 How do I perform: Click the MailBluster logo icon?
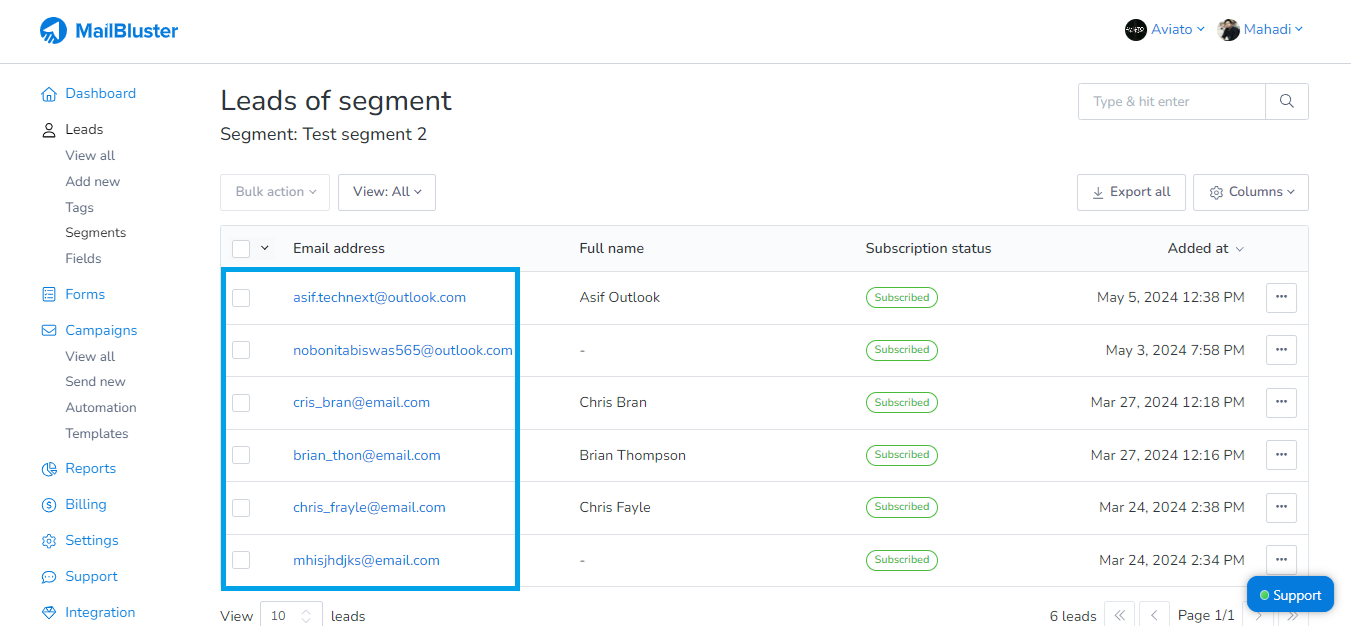point(53,31)
